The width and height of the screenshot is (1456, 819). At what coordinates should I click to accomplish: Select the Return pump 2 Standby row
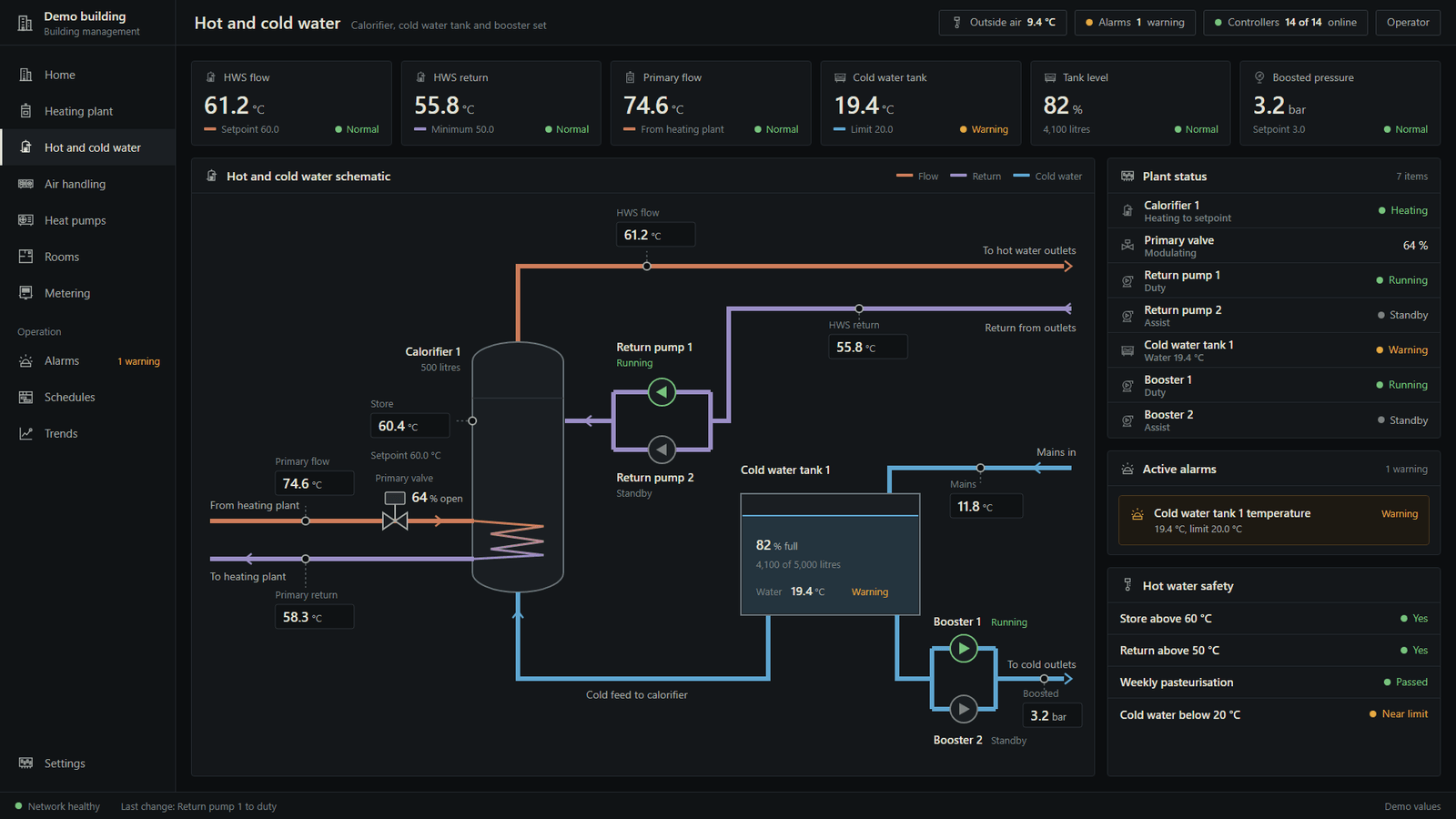1273,316
